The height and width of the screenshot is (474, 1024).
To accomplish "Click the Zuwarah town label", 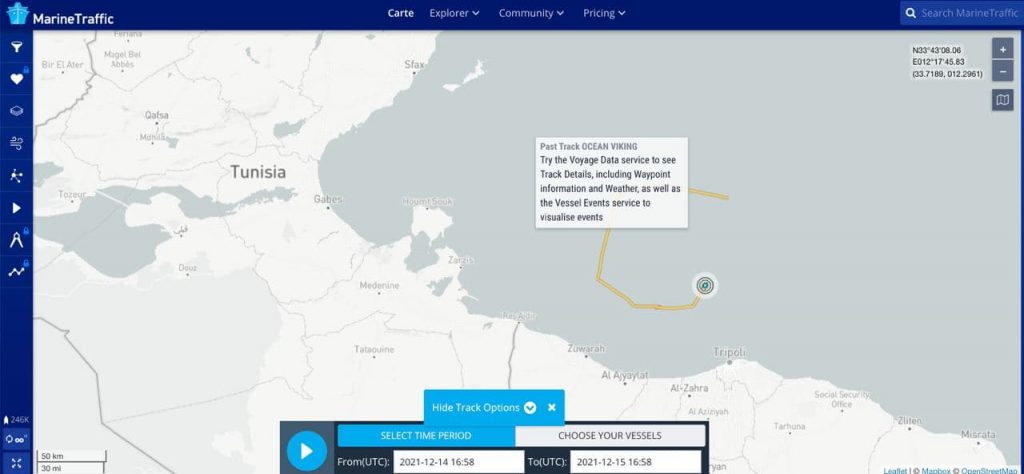I will (586, 349).
